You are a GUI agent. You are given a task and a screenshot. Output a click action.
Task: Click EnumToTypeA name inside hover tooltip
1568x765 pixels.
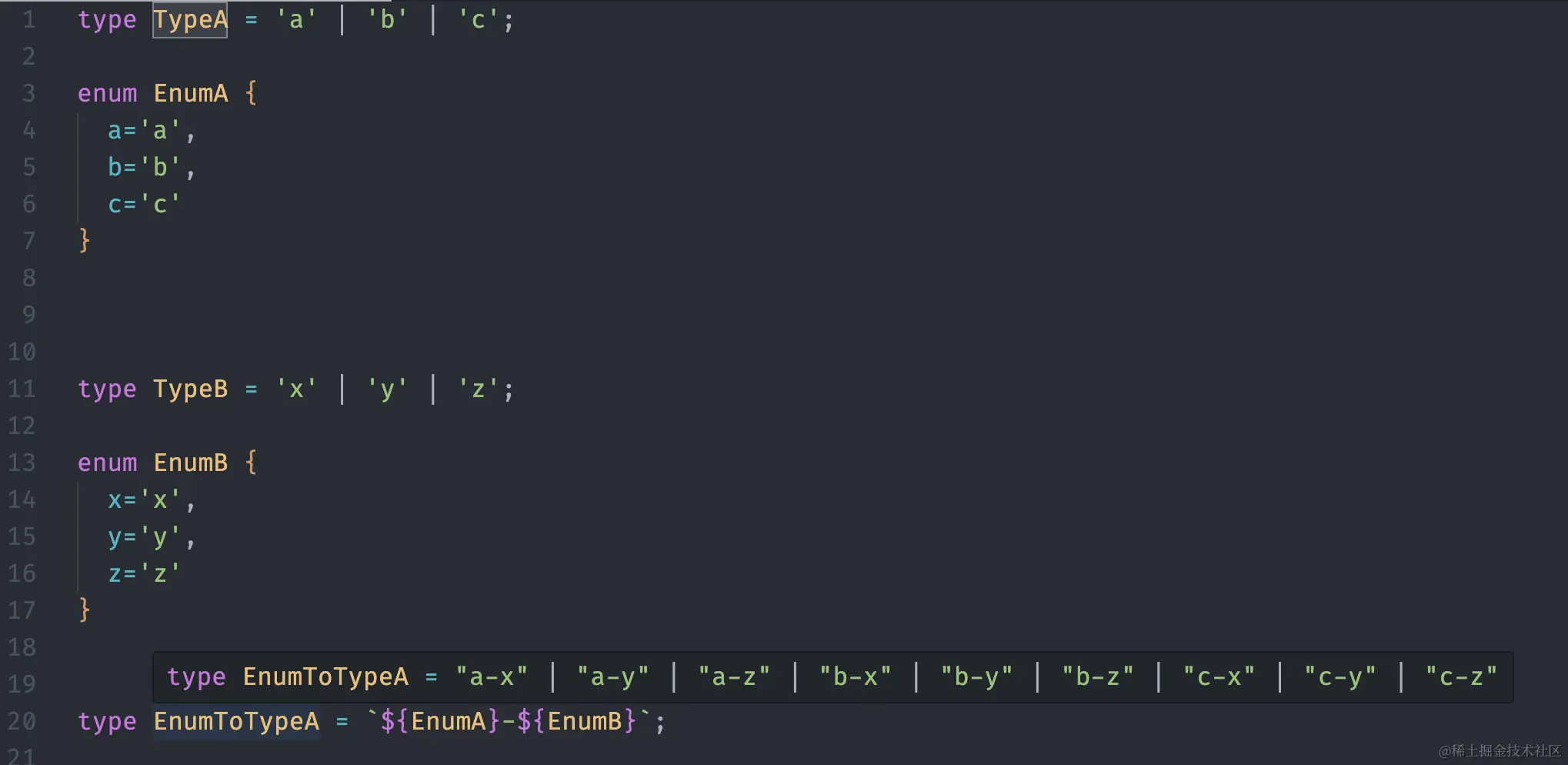326,677
